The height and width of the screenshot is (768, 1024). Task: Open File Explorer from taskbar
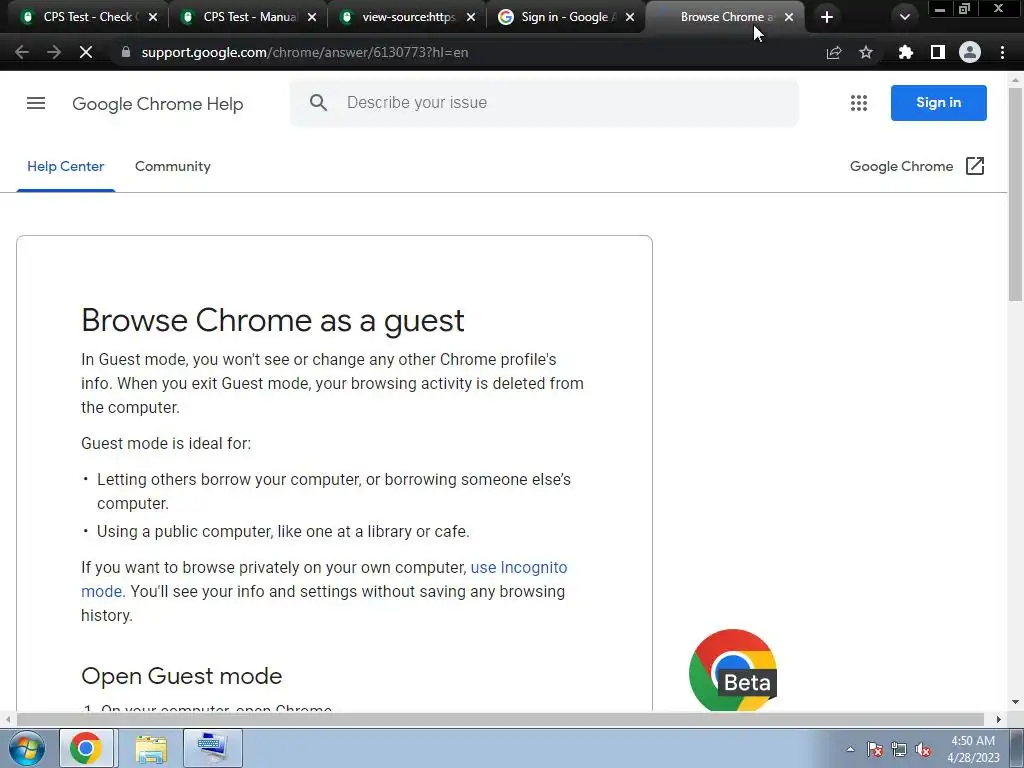[151, 748]
